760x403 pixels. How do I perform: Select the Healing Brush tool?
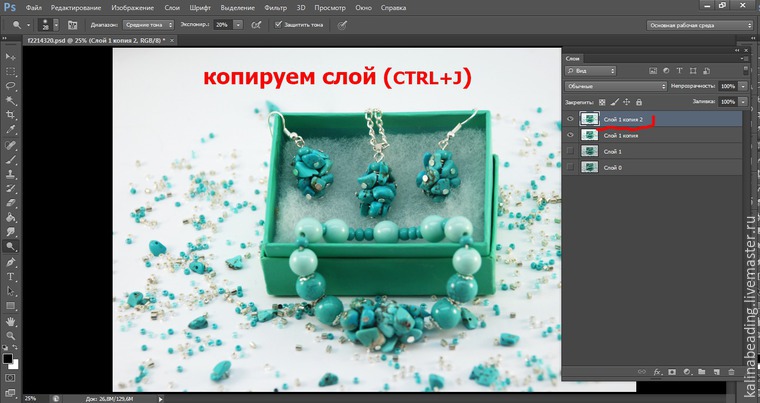tap(10, 145)
